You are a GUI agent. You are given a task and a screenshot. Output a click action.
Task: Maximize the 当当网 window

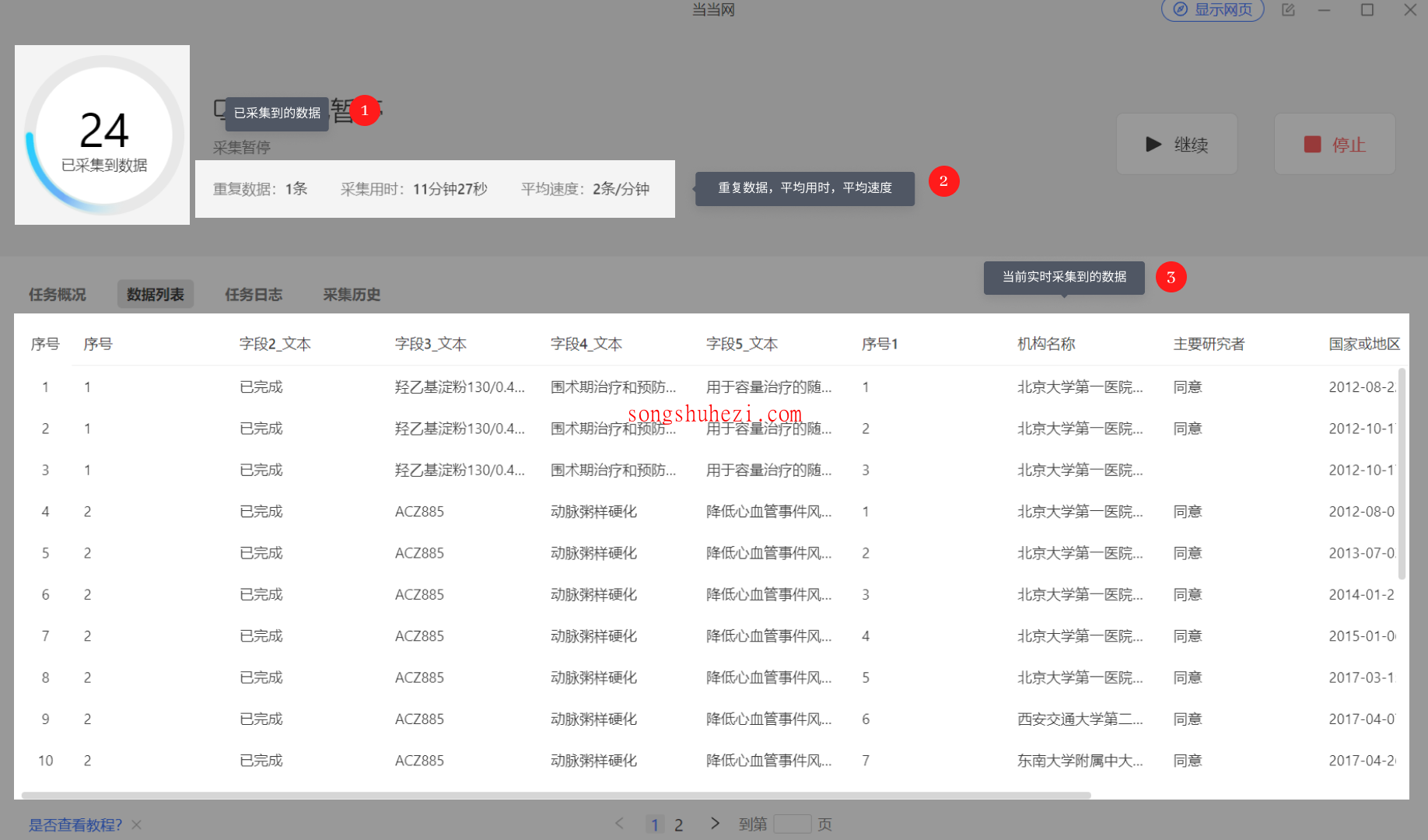1367,10
